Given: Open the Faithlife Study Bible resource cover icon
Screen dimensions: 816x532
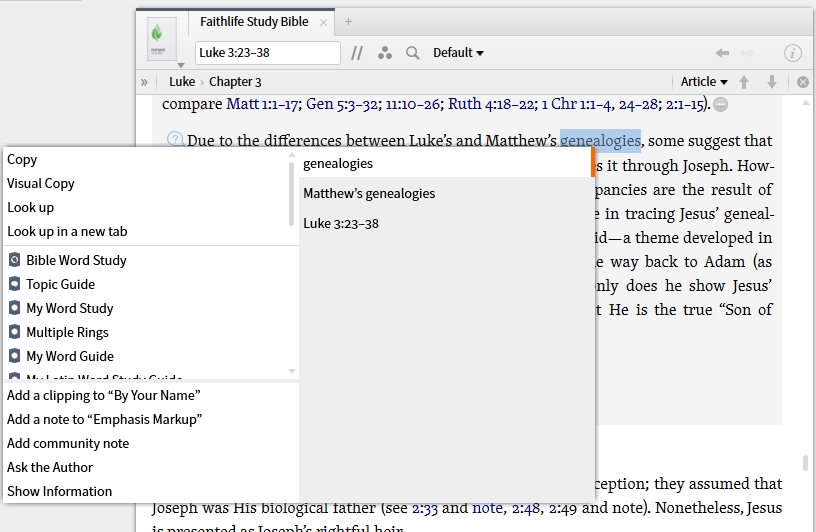Looking at the screenshot, I should 162,39.
